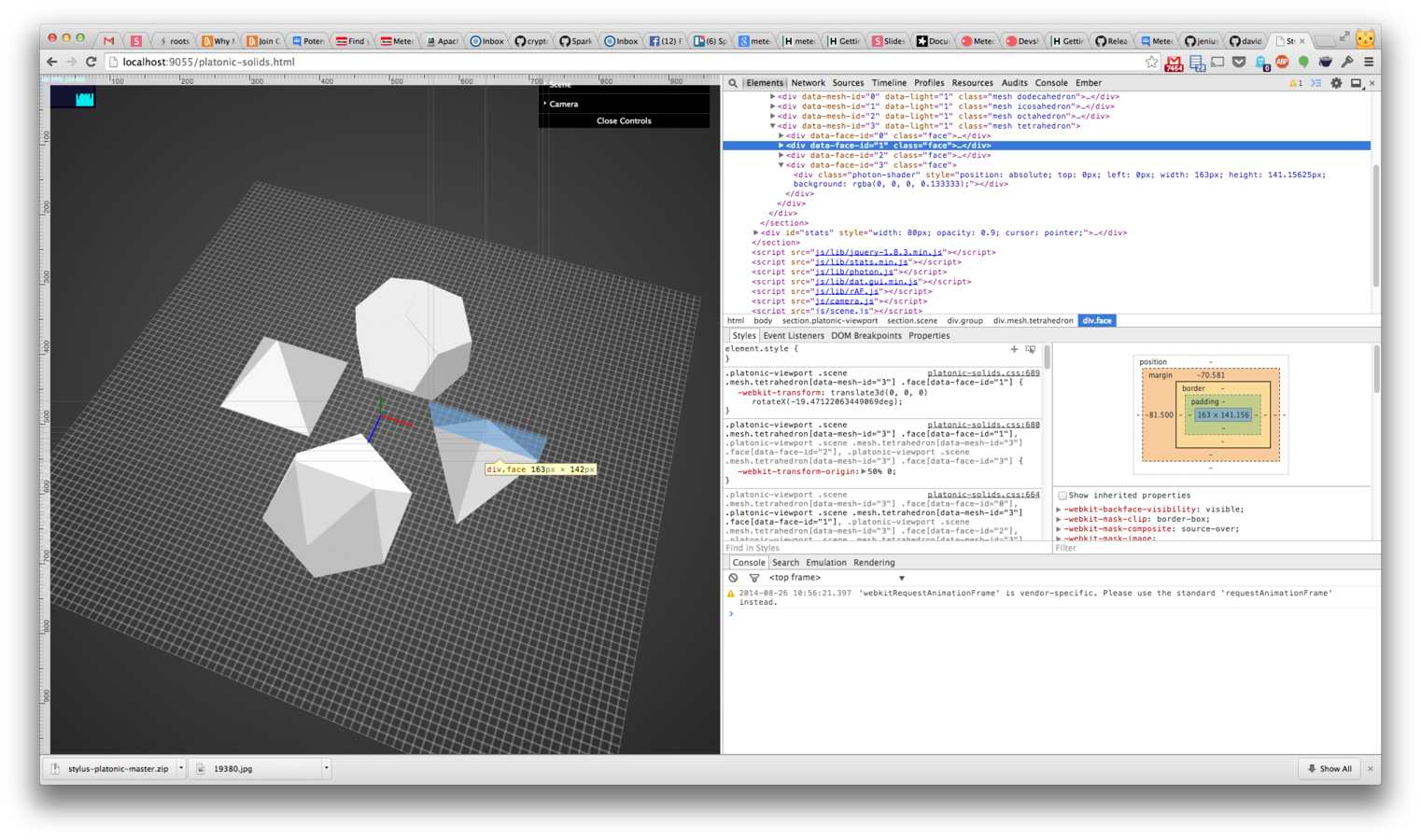1421x840 pixels.
Task: Switch to the Event Listeners sidebar tab
Action: point(794,336)
